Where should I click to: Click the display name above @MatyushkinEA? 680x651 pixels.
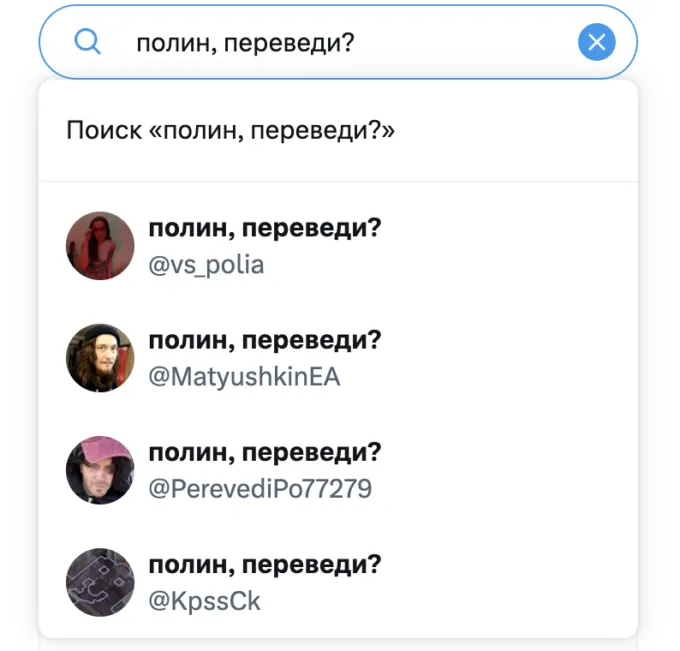coord(265,340)
